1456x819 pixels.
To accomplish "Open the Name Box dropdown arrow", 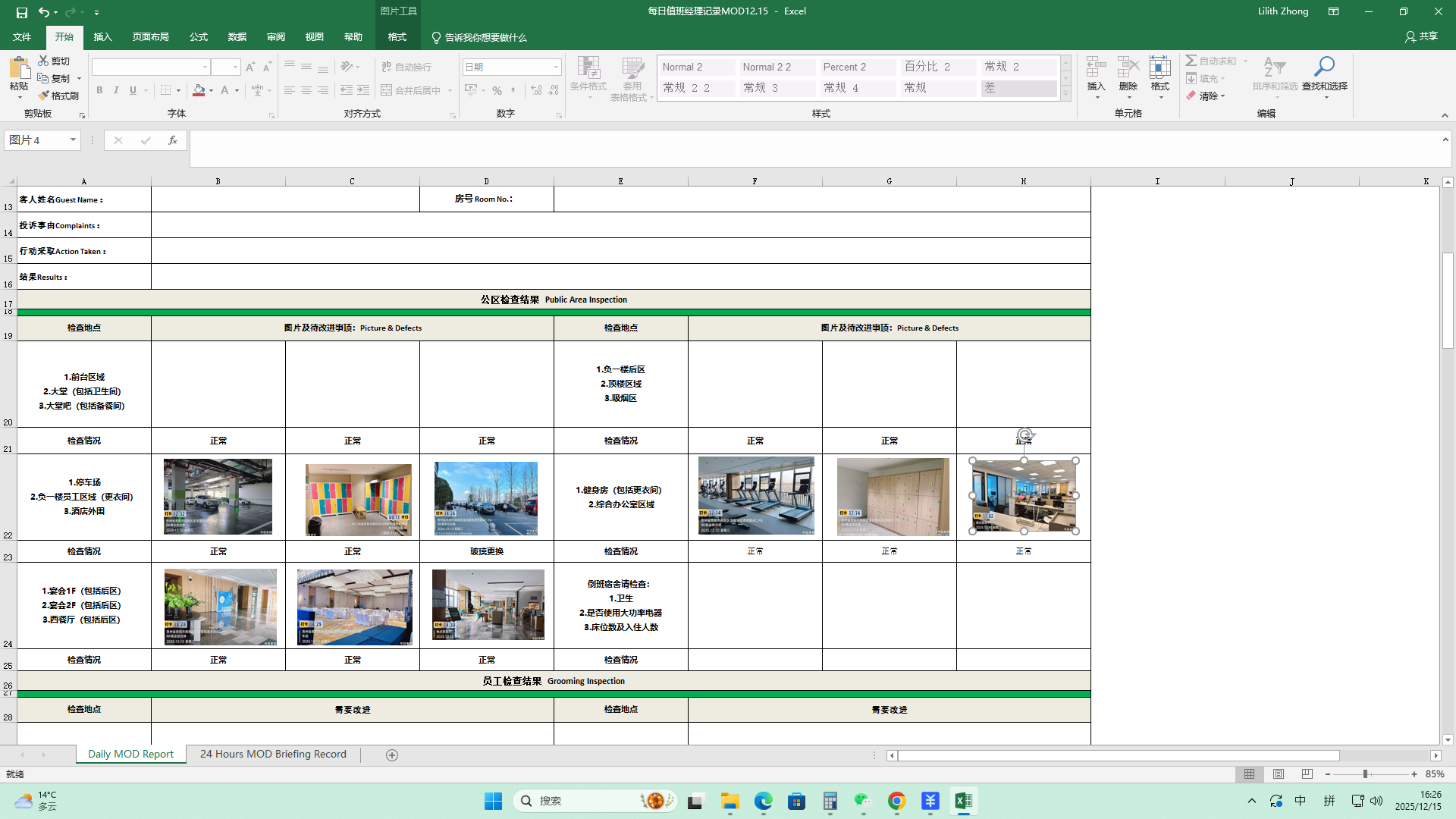I will 73,140.
